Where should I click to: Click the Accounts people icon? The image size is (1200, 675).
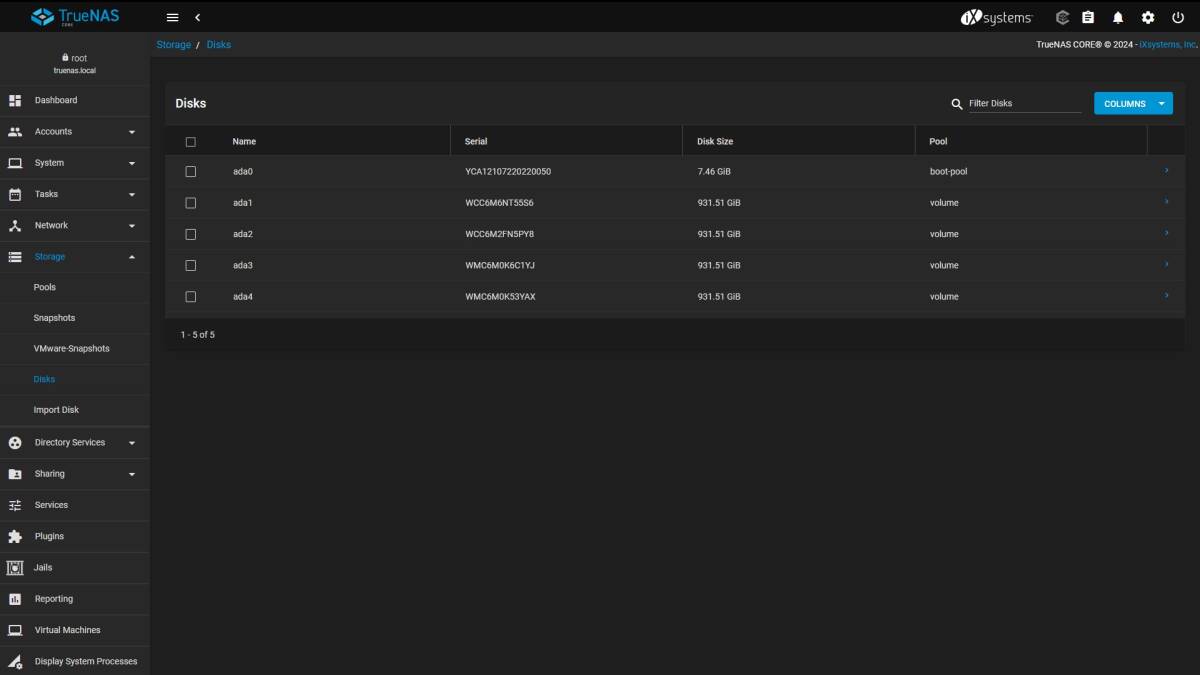click(x=15, y=131)
